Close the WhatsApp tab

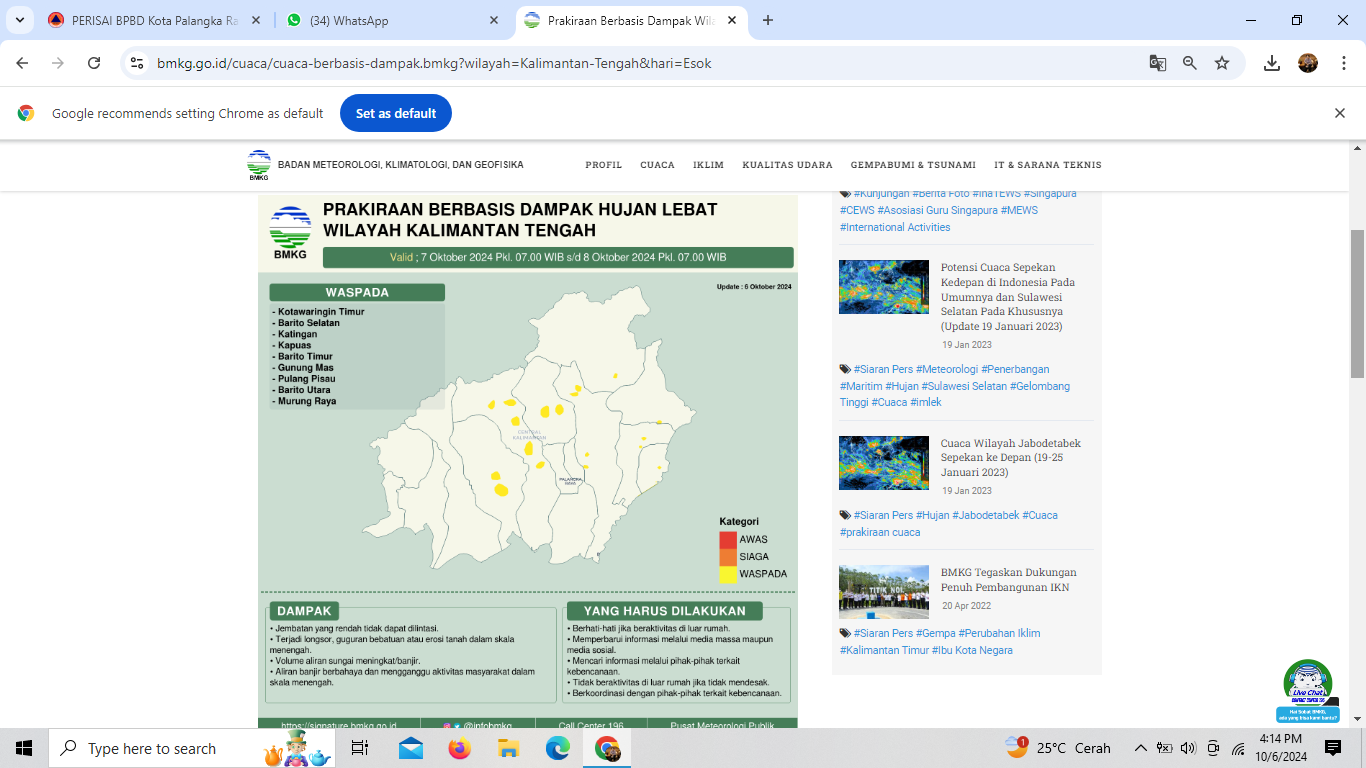pyautogui.click(x=493, y=20)
